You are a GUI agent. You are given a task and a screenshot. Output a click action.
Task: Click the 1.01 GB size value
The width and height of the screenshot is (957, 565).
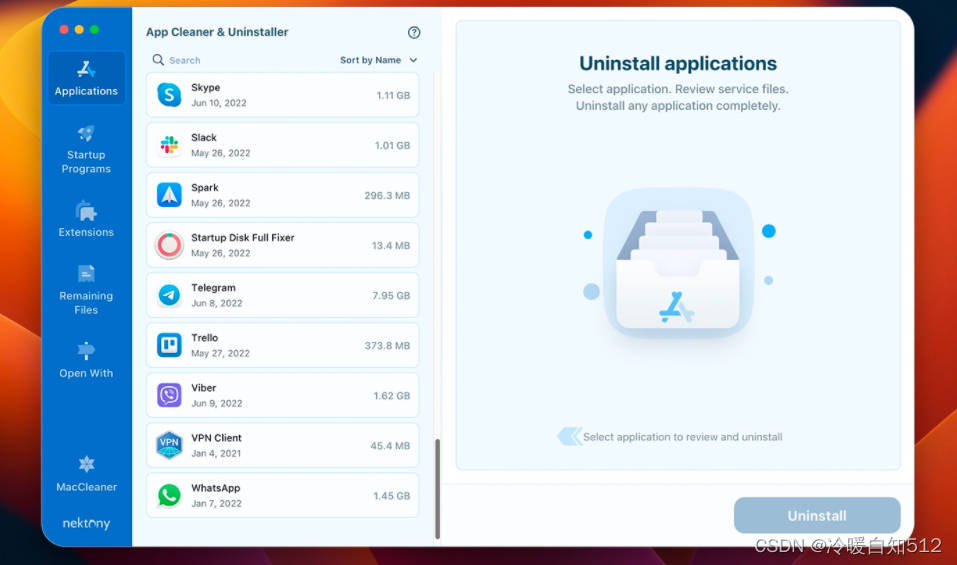click(x=392, y=145)
